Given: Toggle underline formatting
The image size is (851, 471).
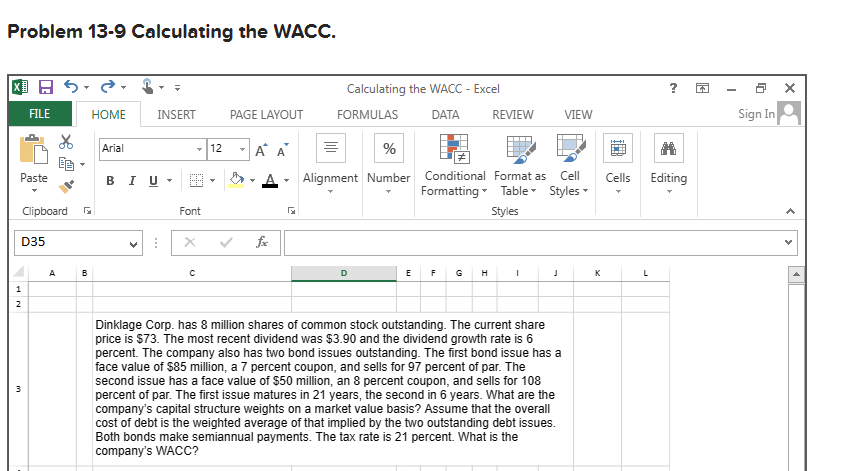Looking at the screenshot, I should coord(154,181).
